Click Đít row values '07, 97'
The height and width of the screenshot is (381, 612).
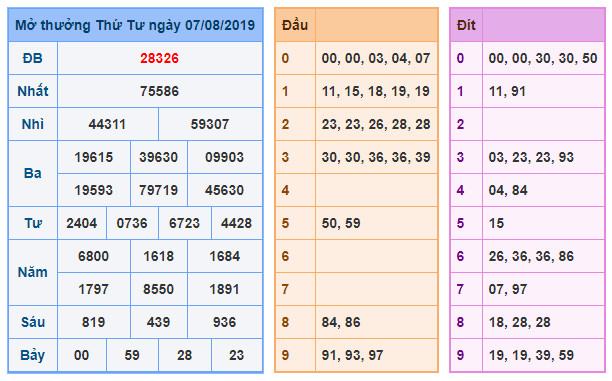508,289
